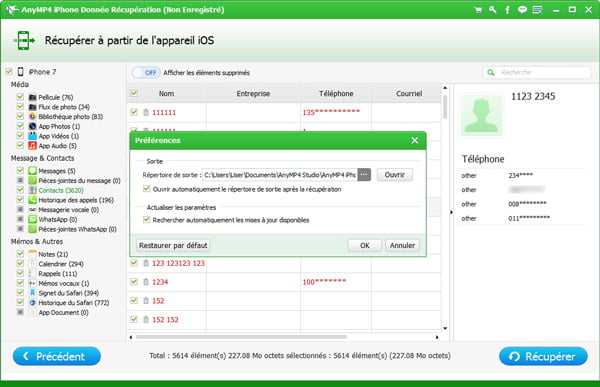
Task: Click the search magnifier icon
Action: [491, 72]
